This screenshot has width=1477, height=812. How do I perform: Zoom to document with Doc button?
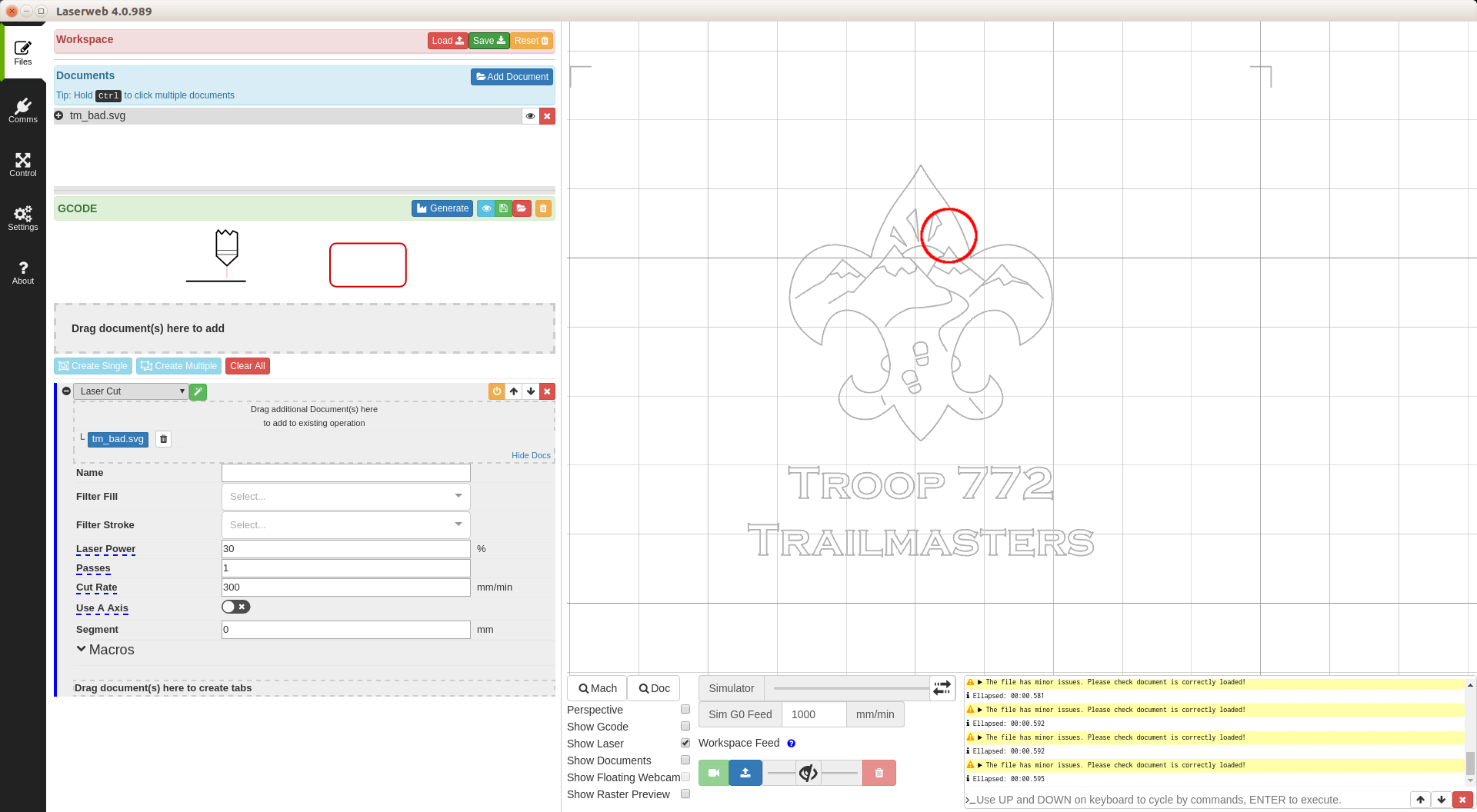click(x=654, y=688)
